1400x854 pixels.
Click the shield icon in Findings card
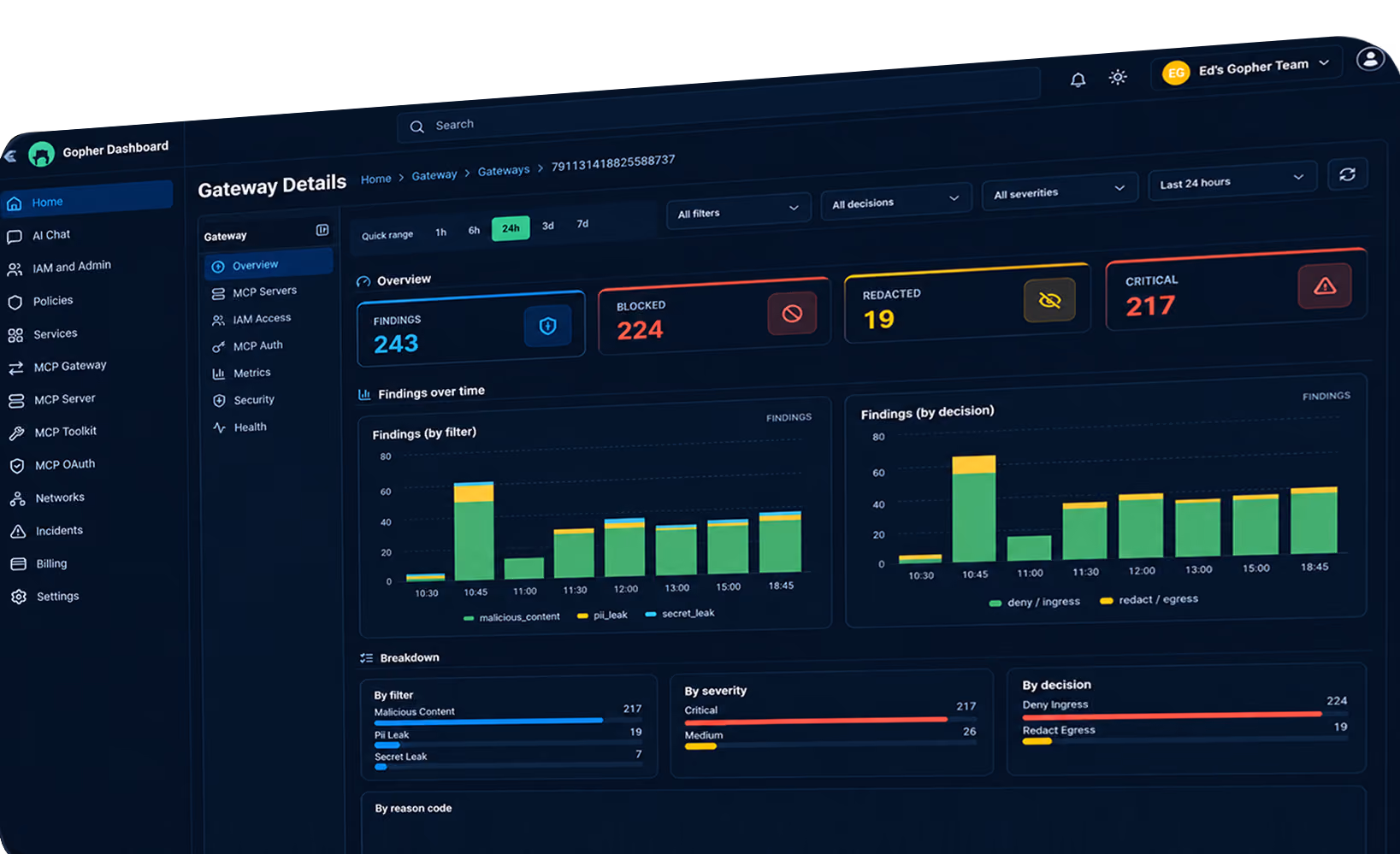pyautogui.click(x=547, y=326)
